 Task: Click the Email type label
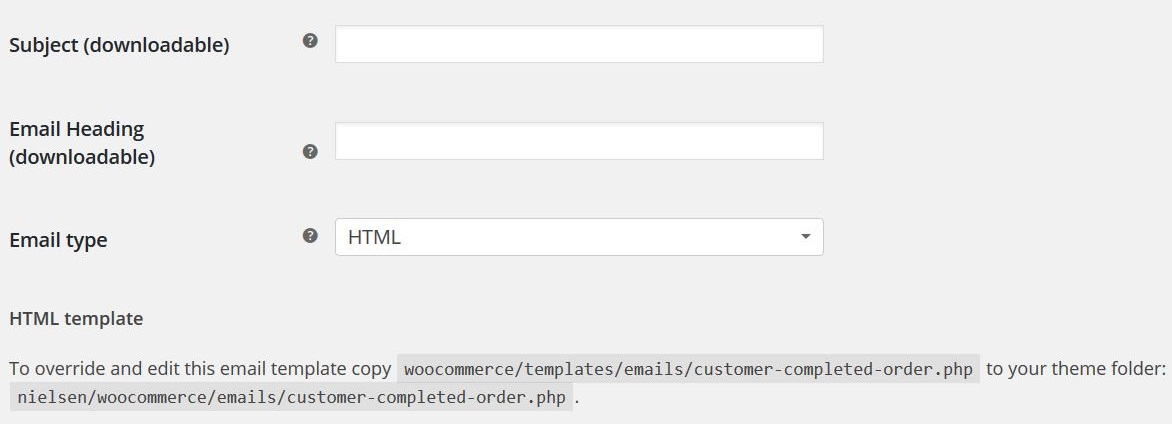pos(58,240)
